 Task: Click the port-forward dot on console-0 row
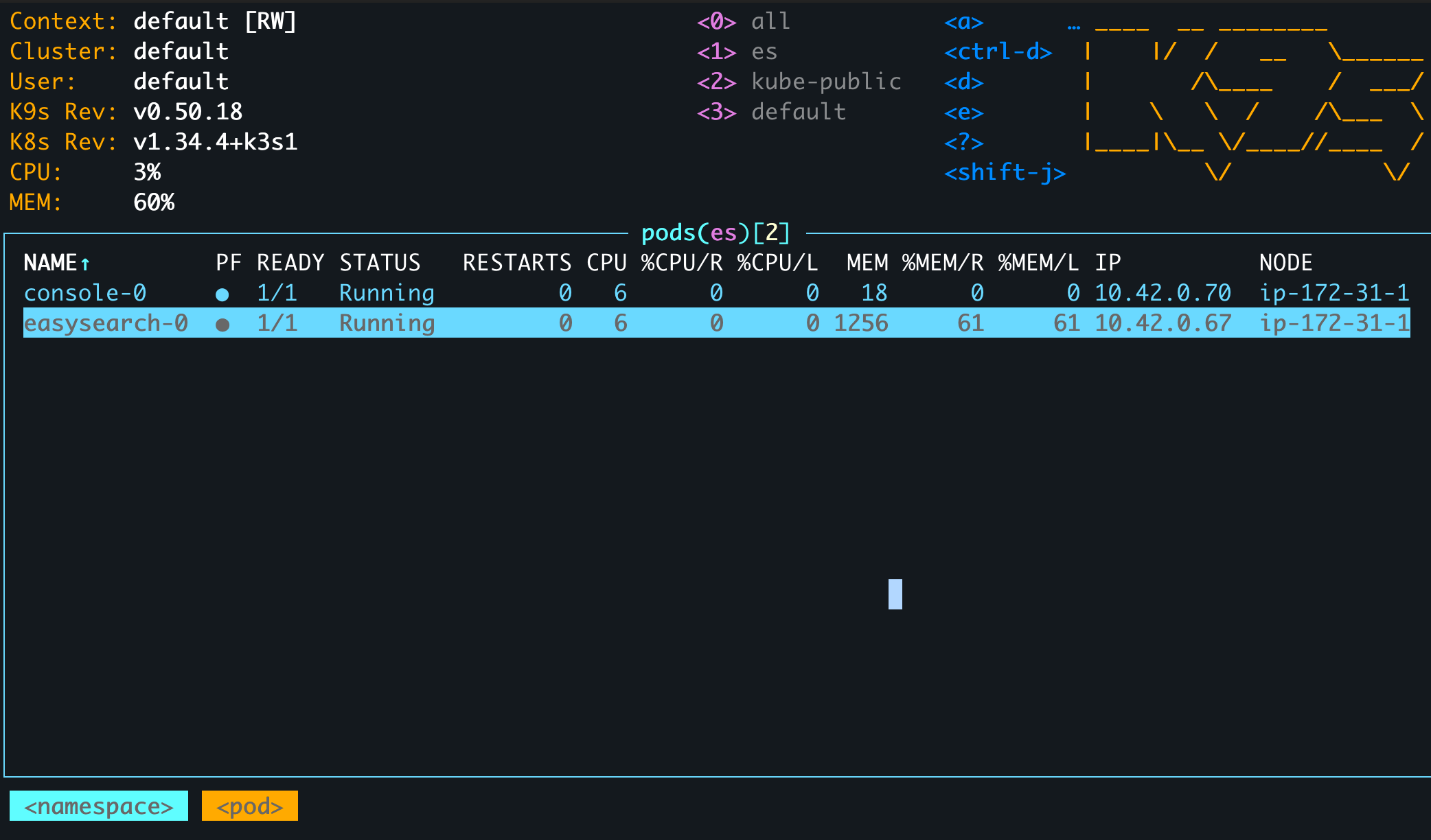[x=222, y=294]
